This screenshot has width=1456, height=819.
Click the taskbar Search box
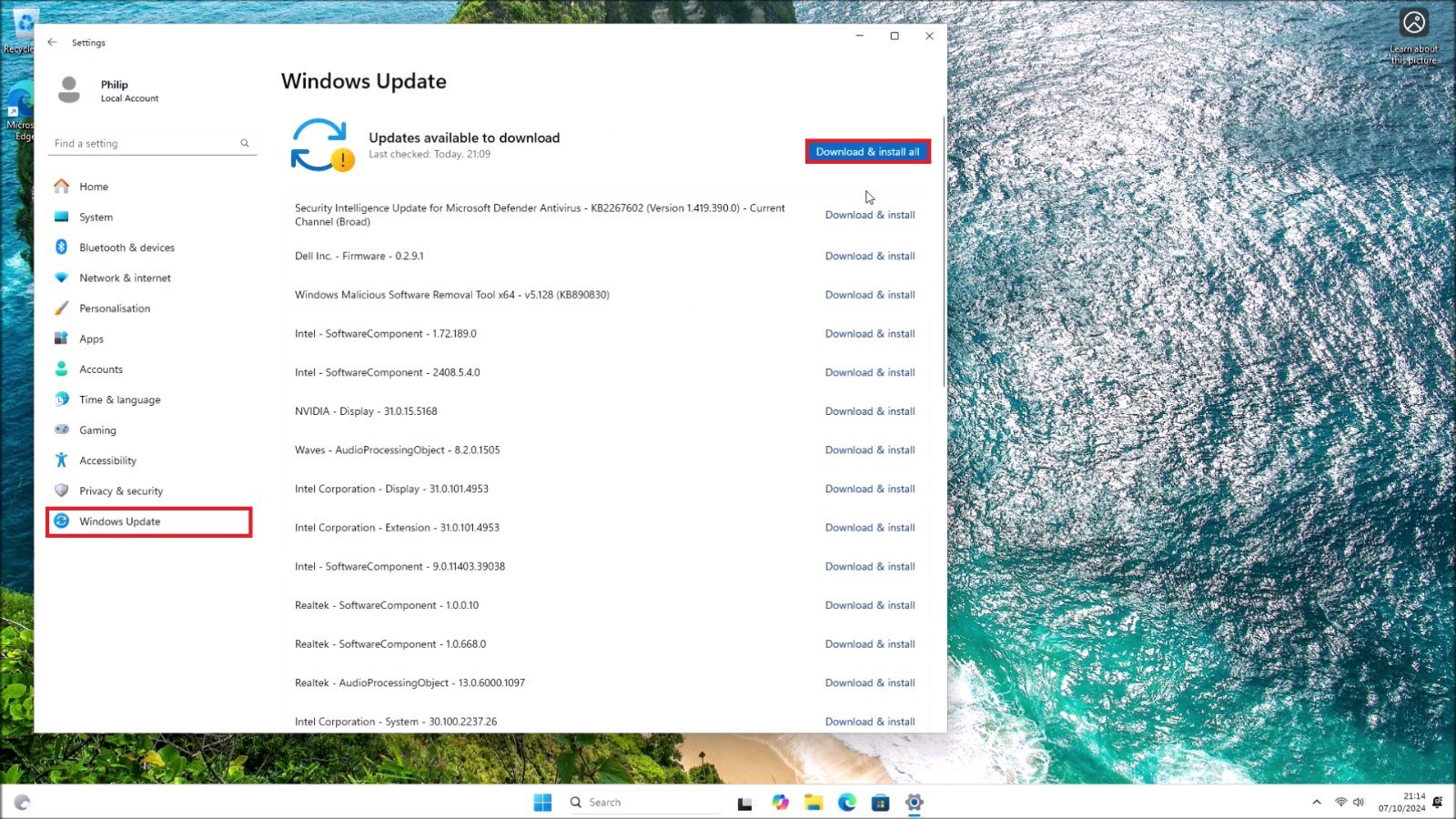tap(642, 802)
